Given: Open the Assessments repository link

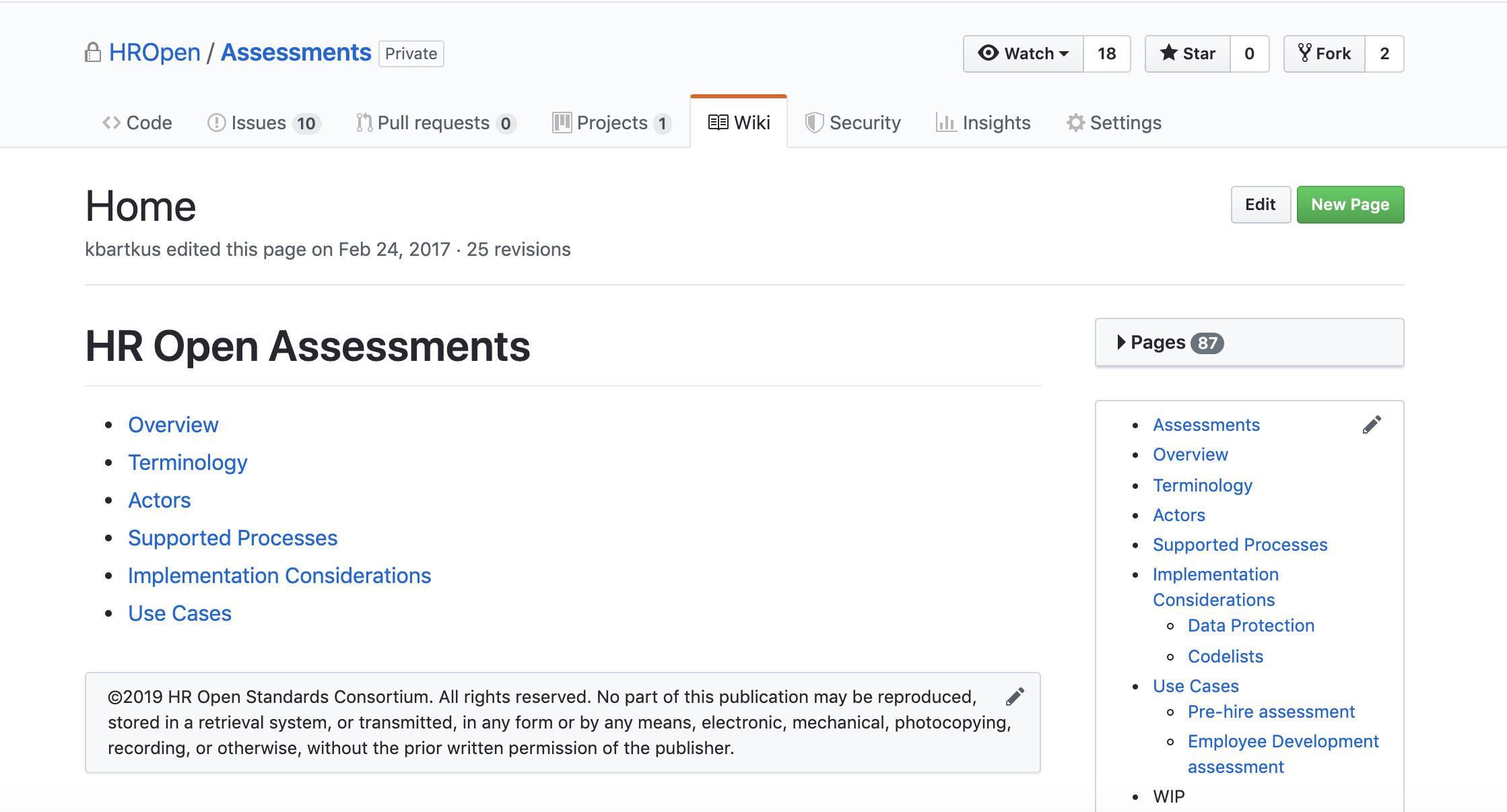Looking at the screenshot, I should click(x=296, y=53).
